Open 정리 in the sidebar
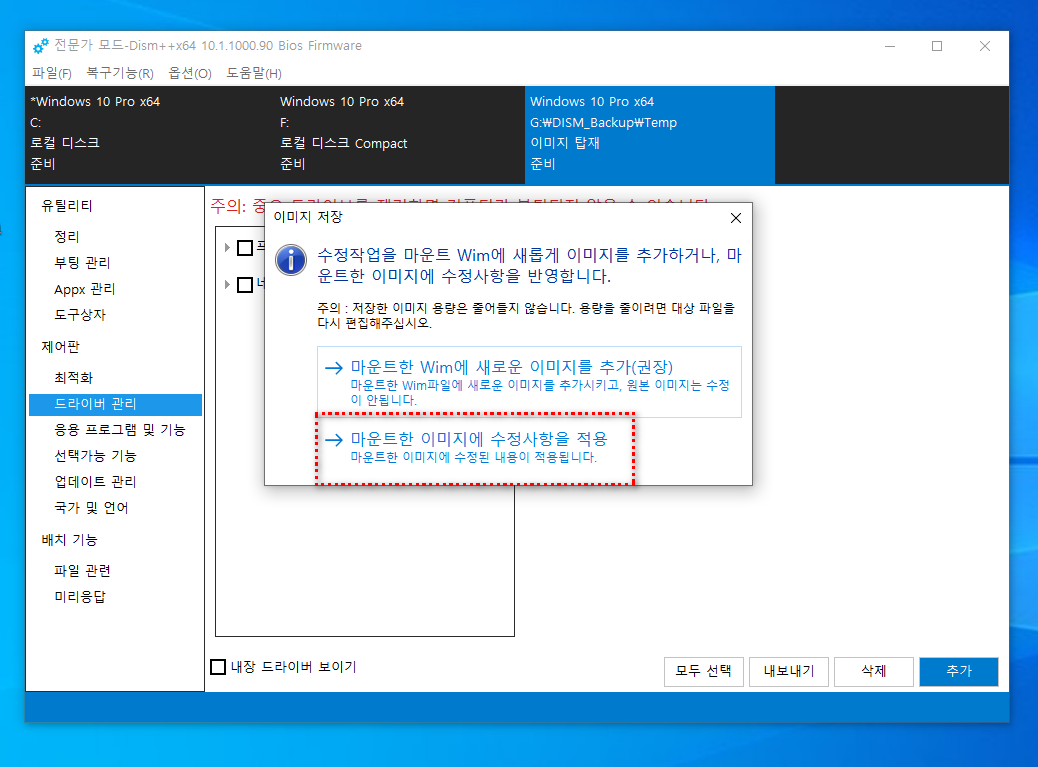This screenshot has height=767, width=1038. pyautogui.click(x=67, y=236)
